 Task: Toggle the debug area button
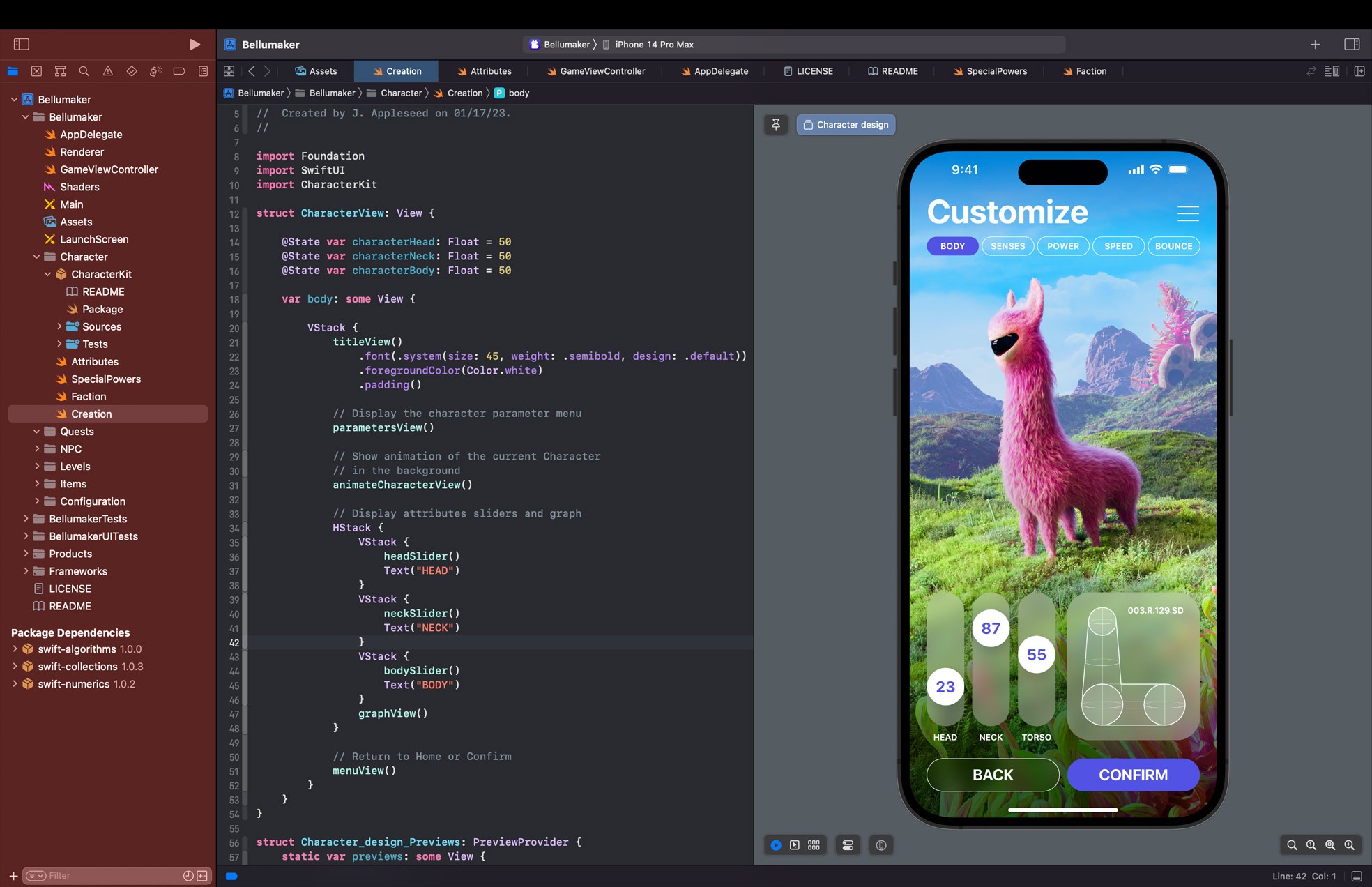[1357, 876]
